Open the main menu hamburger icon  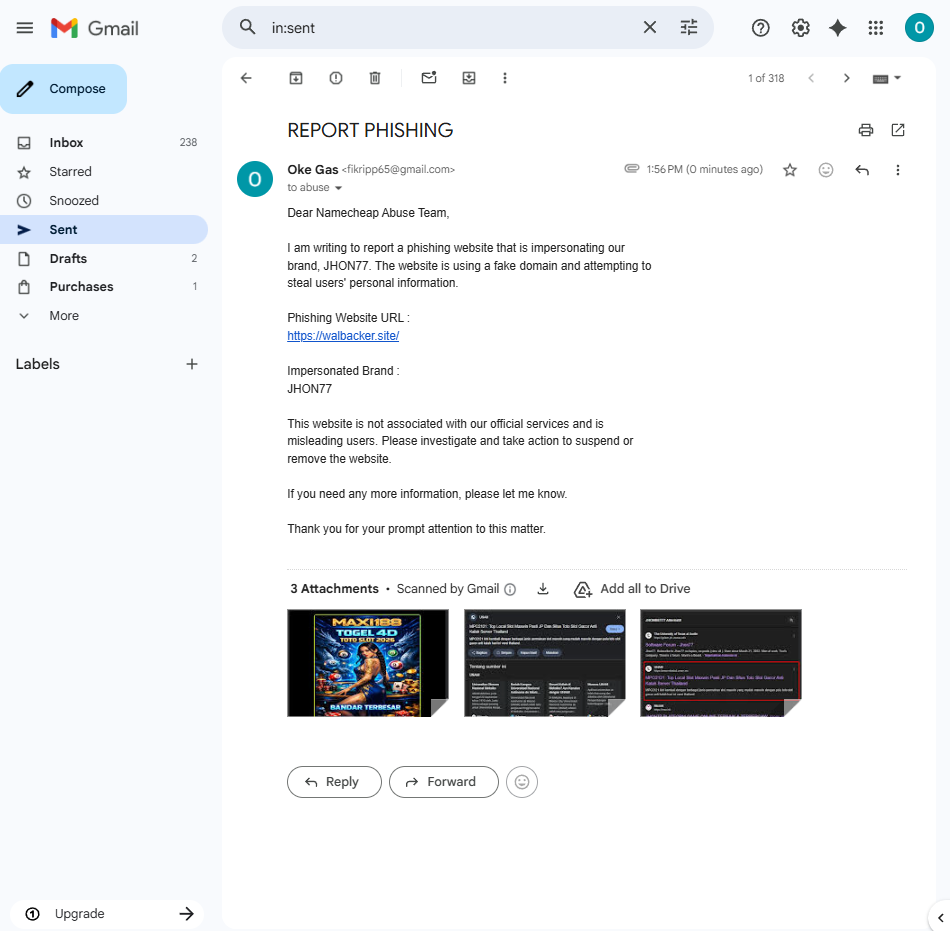click(25, 28)
